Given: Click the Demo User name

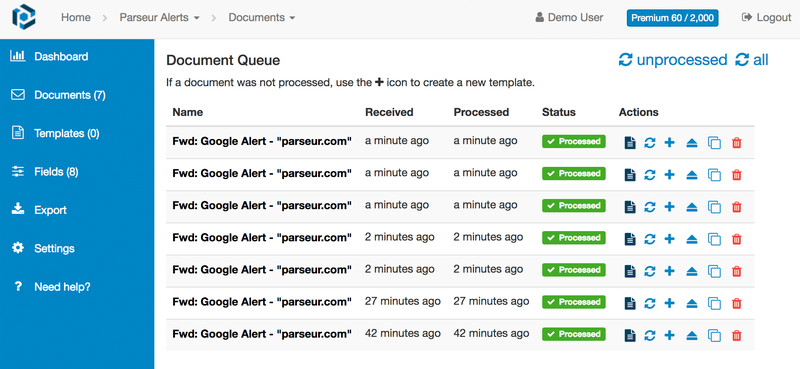Looking at the screenshot, I should (x=576, y=17).
